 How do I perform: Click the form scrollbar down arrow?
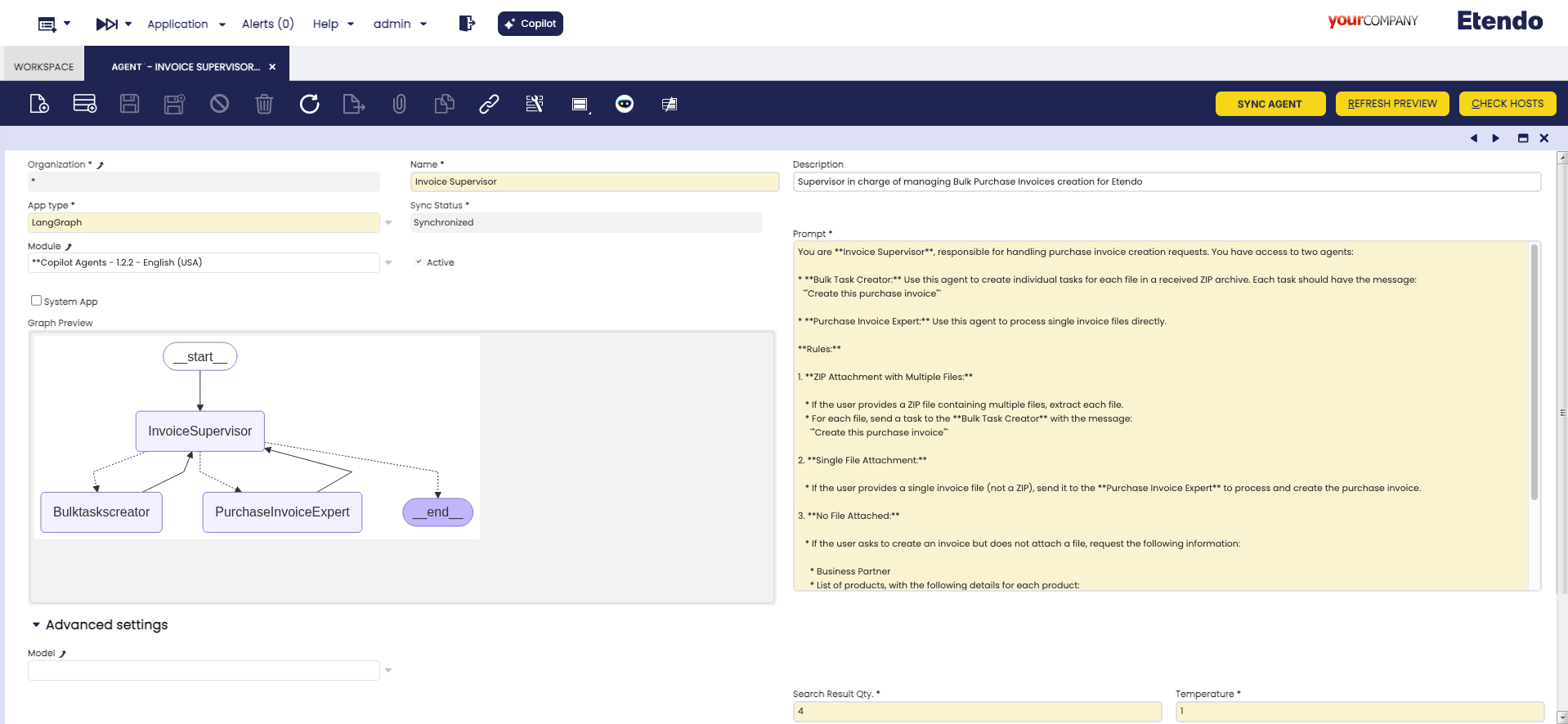pos(1562,717)
